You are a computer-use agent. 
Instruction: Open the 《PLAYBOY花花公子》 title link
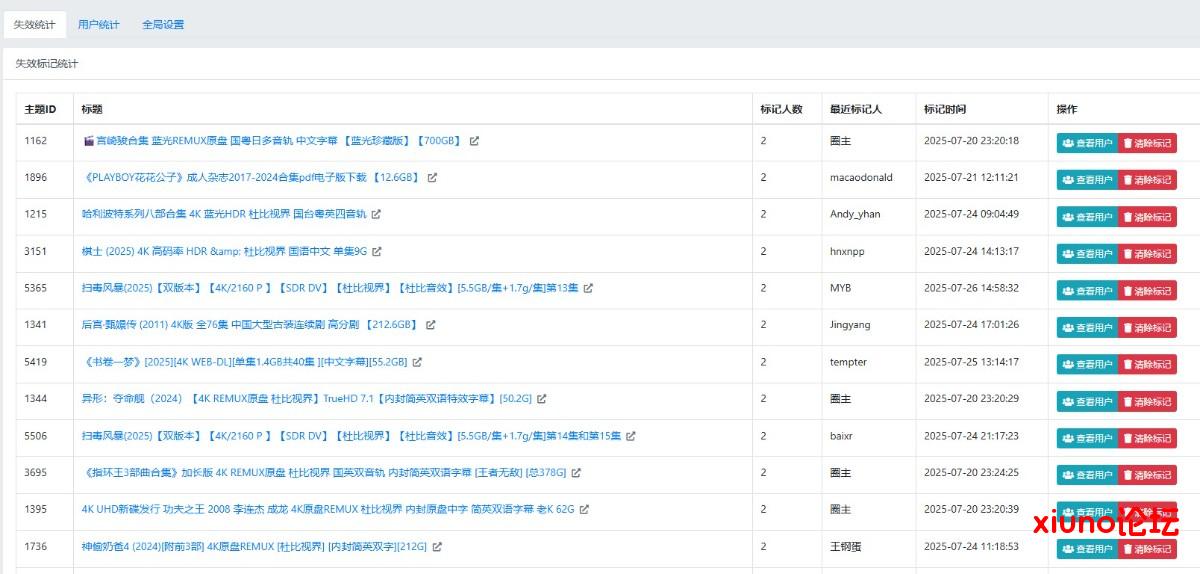250,178
